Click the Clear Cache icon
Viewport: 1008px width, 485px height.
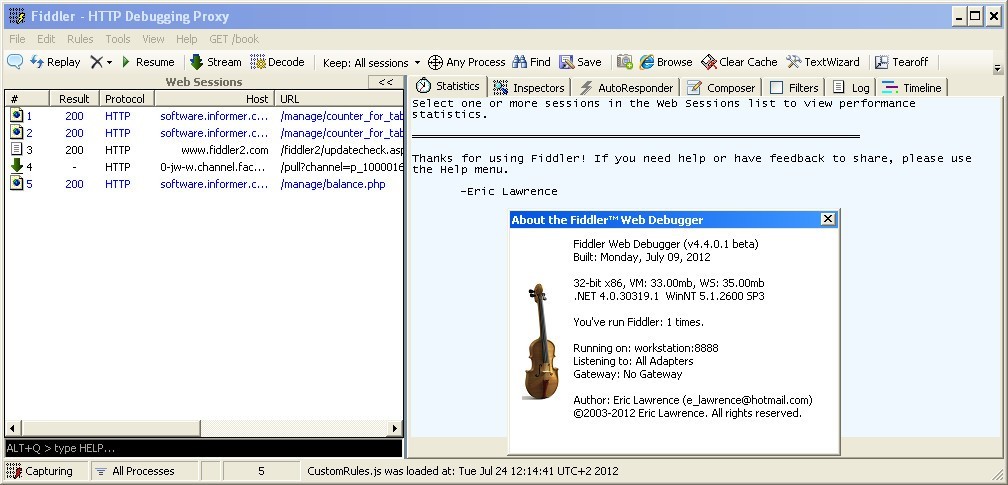(x=709, y=62)
